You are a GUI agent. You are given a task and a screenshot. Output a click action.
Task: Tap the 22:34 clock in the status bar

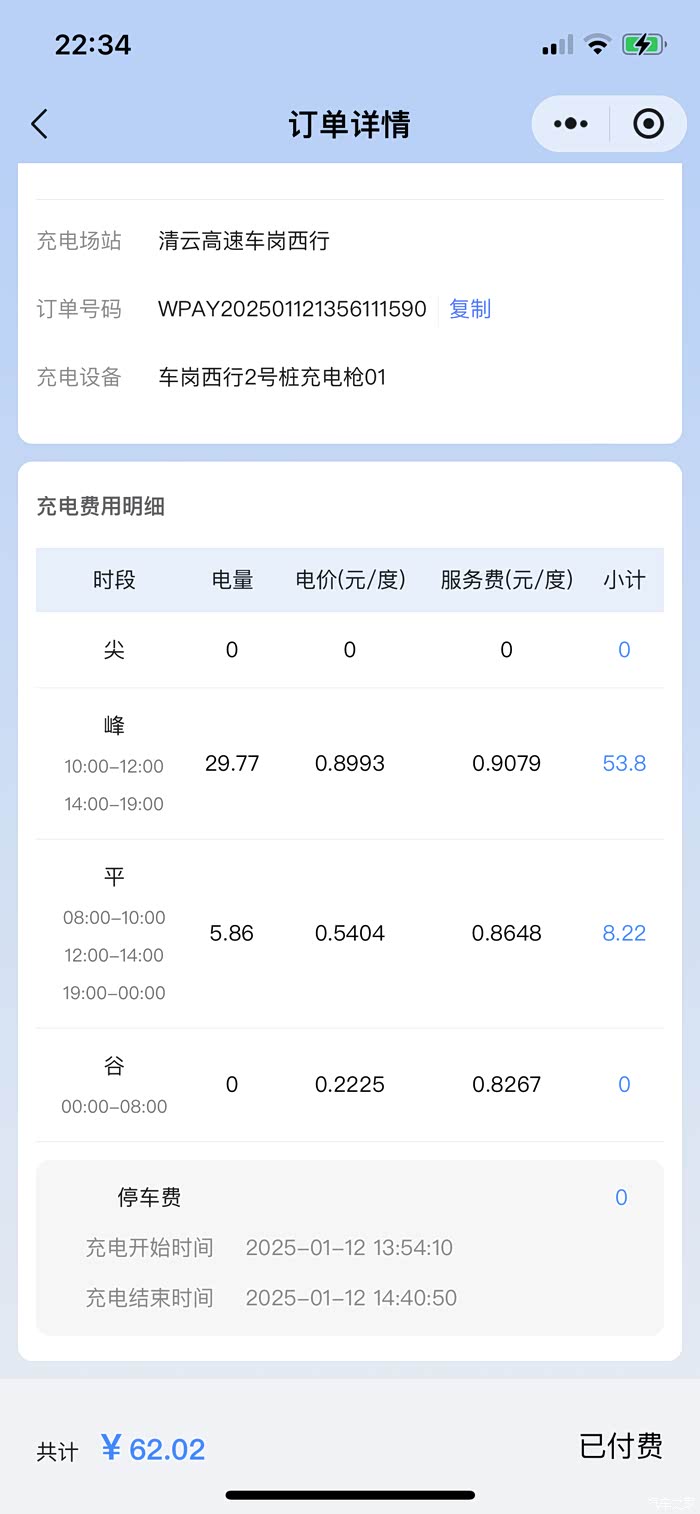tap(93, 45)
